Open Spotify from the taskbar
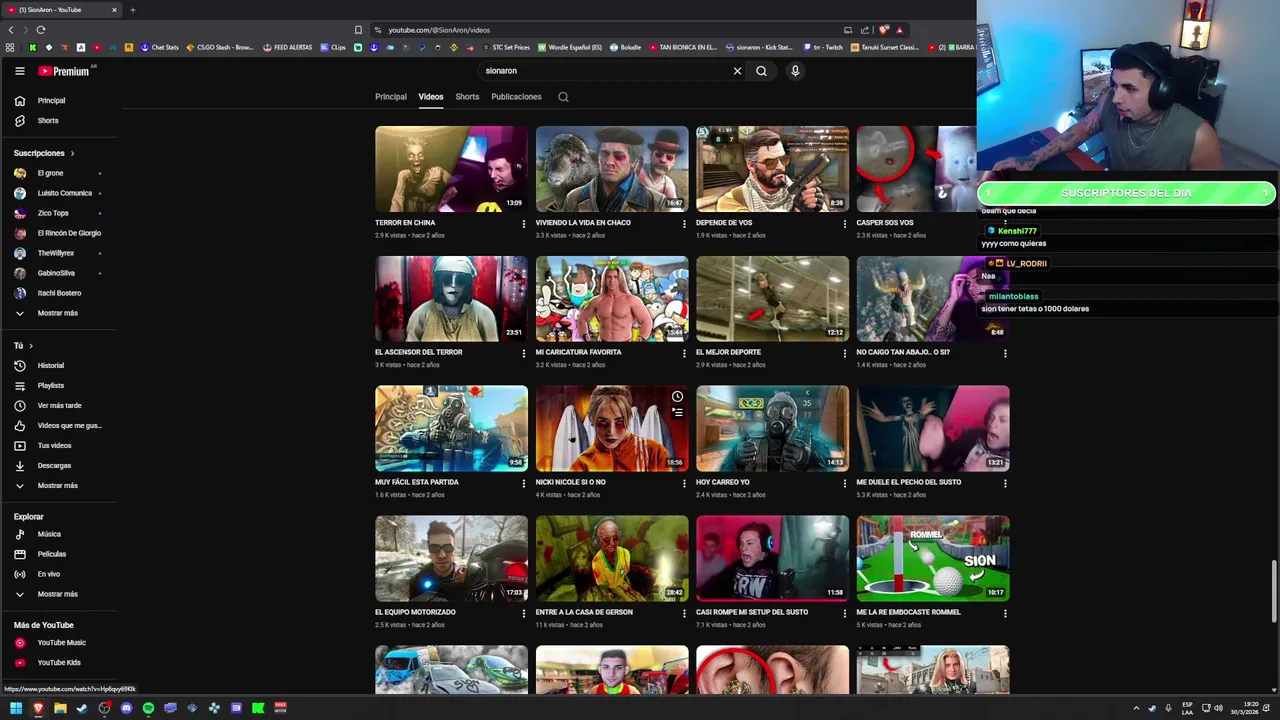Image resolution: width=1280 pixels, height=720 pixels. tap(148, 708)
